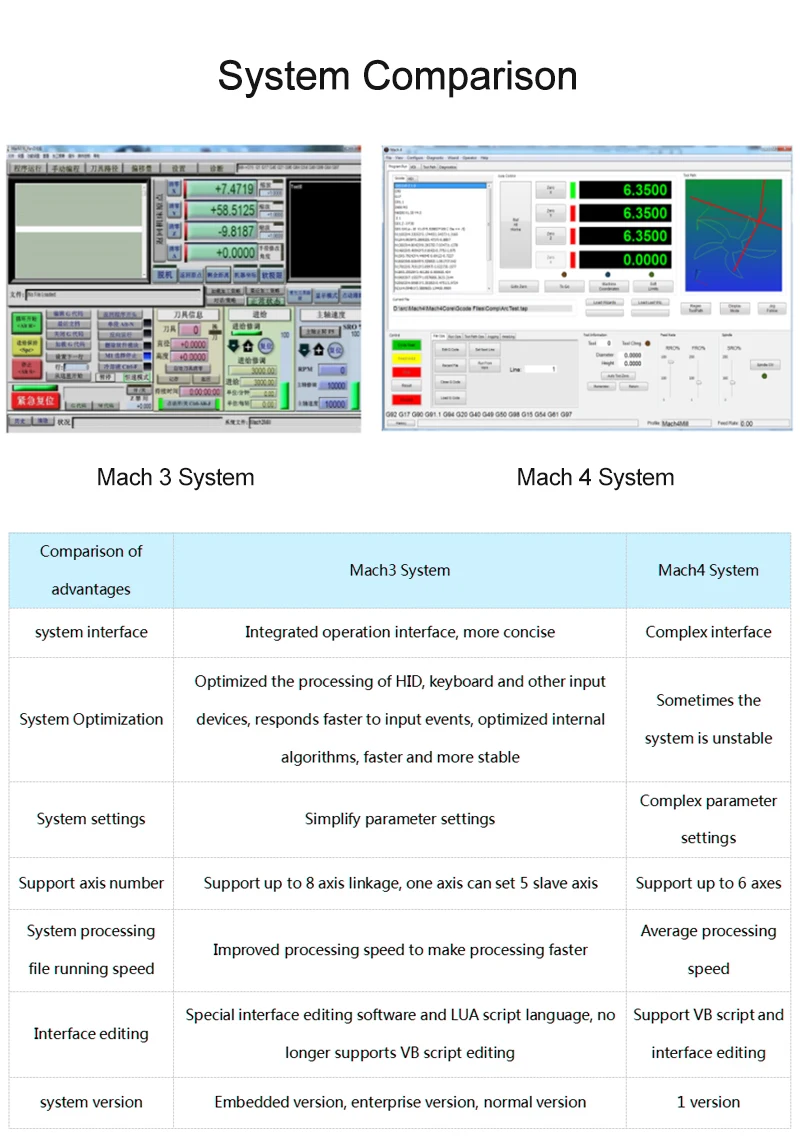Image resolution: width=800 pixels, height=1147 pixels.
Task: Click feed override down arrow in Mach 3
Action: pos(233,346)
